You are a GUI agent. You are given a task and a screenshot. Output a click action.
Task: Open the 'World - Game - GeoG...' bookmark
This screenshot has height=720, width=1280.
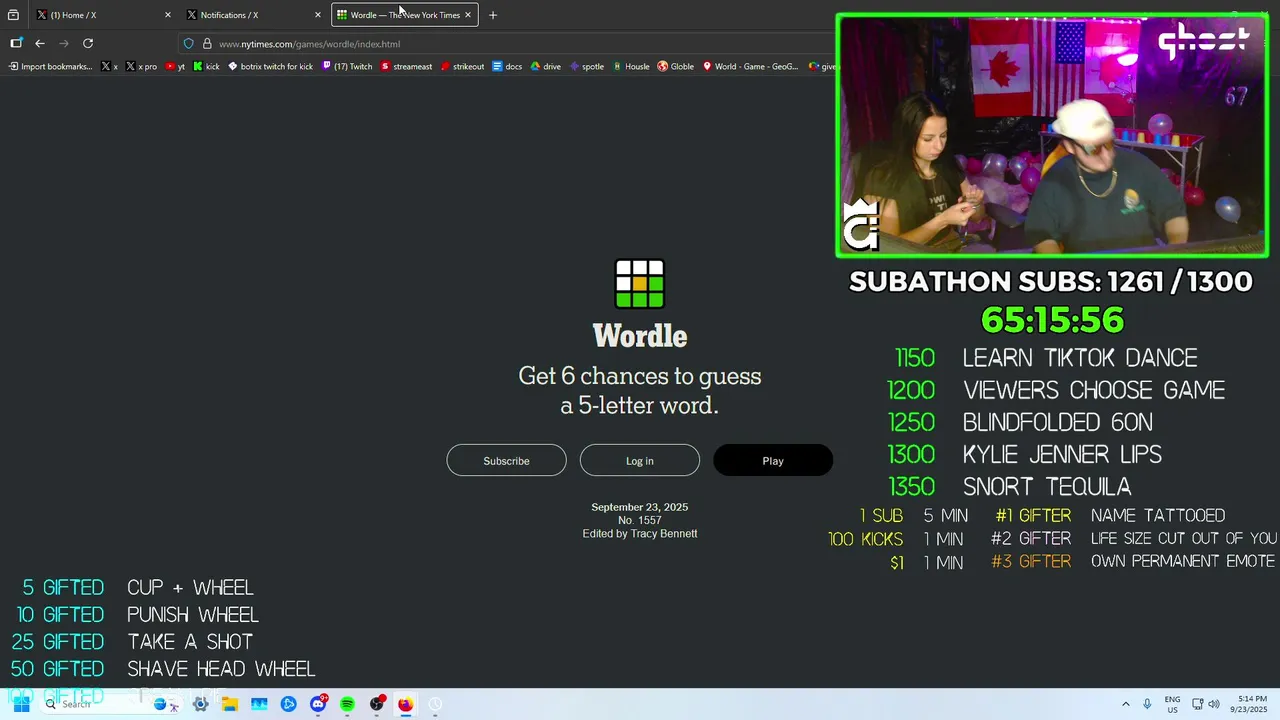[x=750, y=67]
